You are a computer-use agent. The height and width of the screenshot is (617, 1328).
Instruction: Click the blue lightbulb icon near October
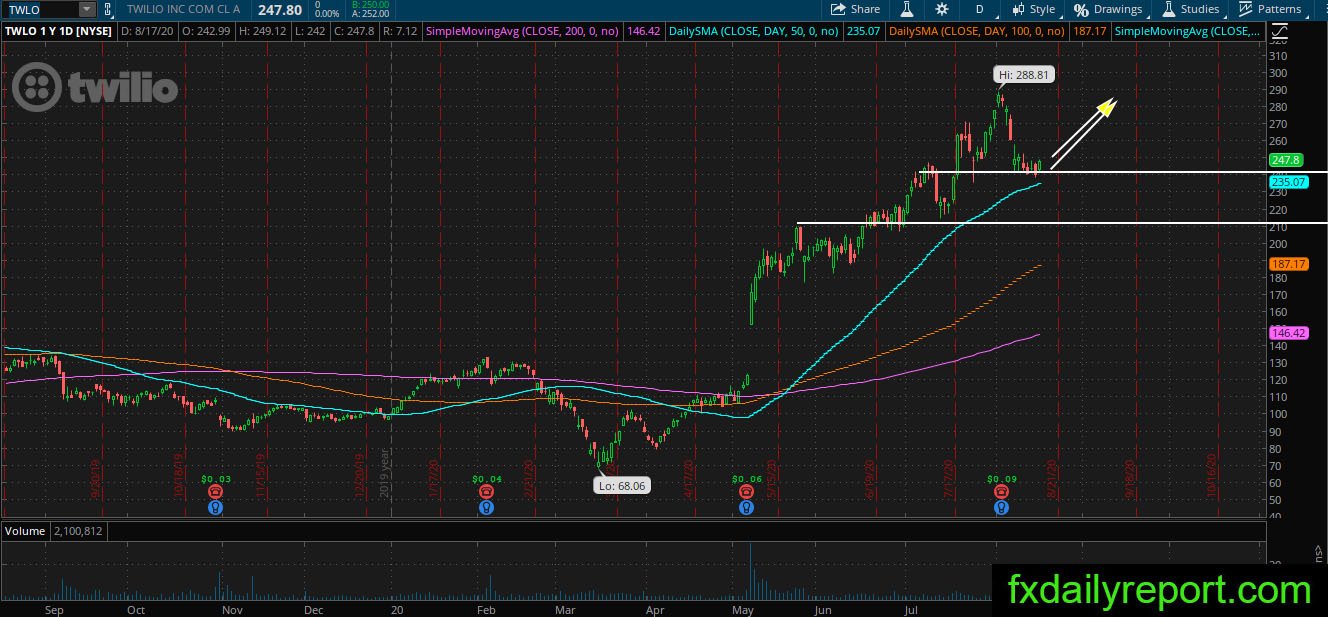tap(216, 508)
